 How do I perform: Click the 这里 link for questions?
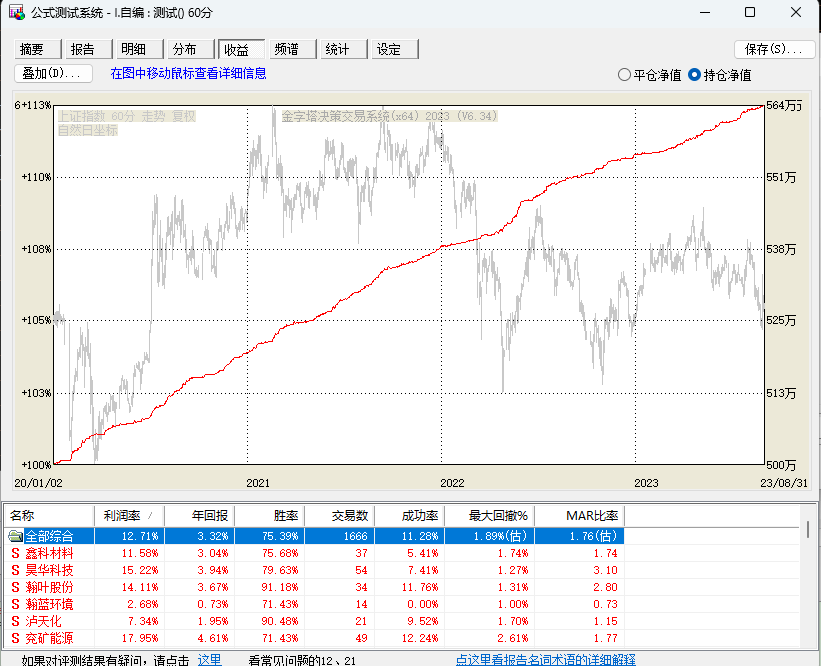tap(209, 659)
